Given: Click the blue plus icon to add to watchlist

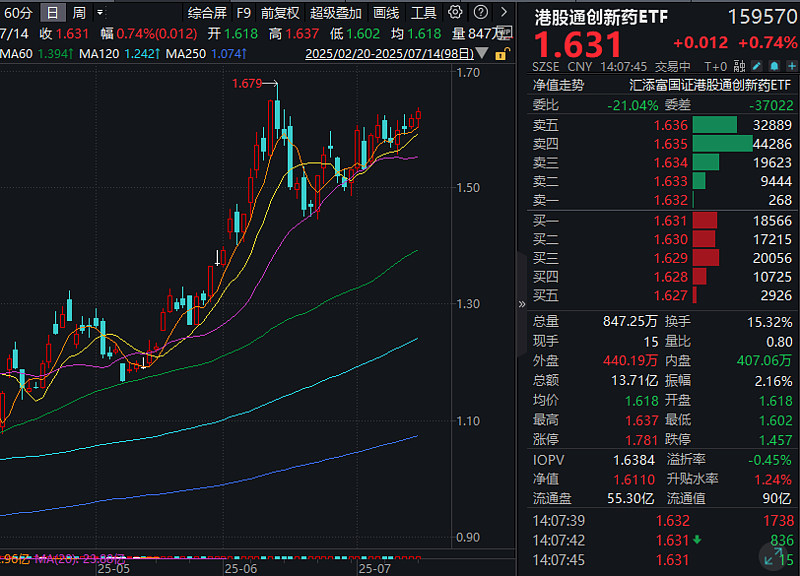Looking at the screenshot, I should (792, 65).
